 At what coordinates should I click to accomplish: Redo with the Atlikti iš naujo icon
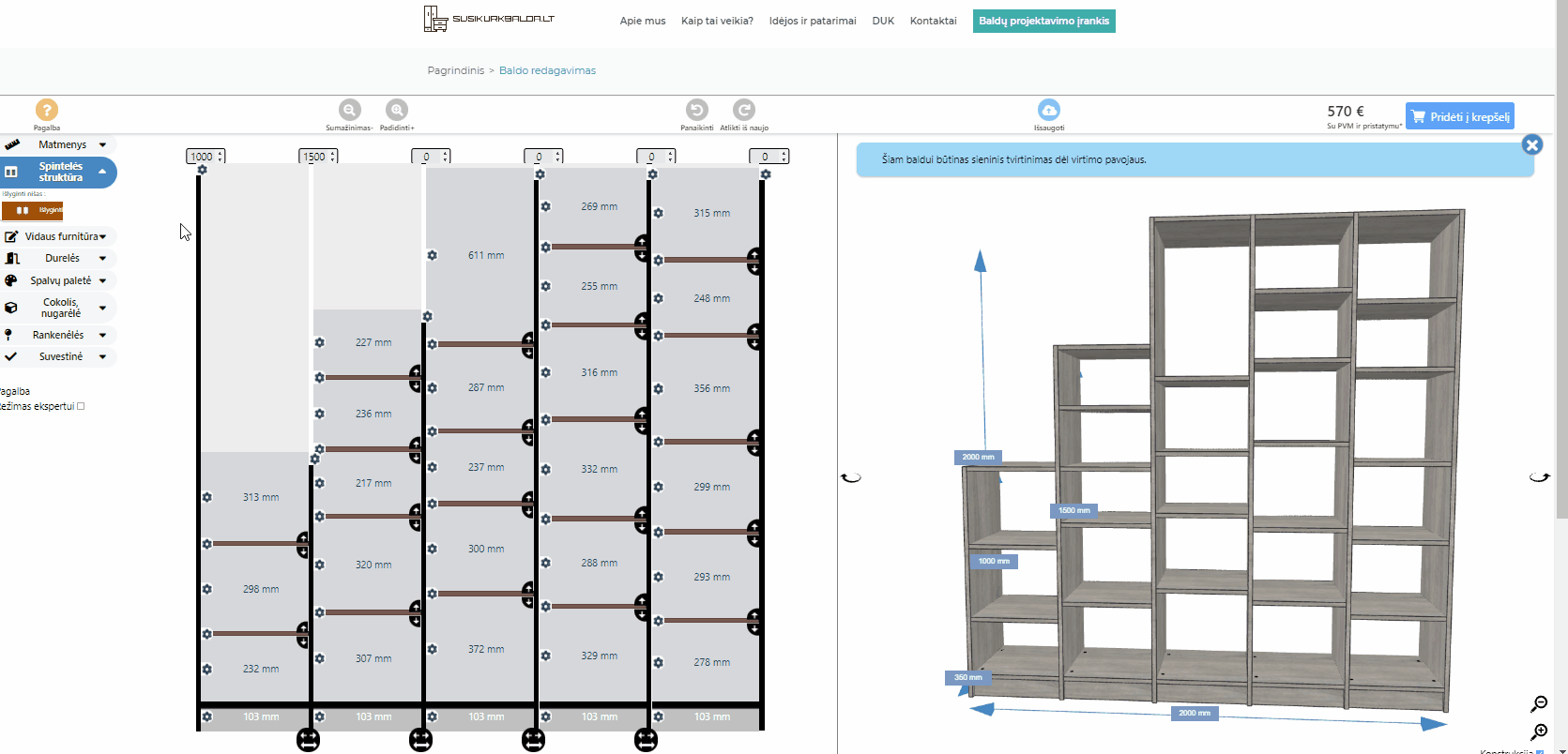click(x=744, y=110)
